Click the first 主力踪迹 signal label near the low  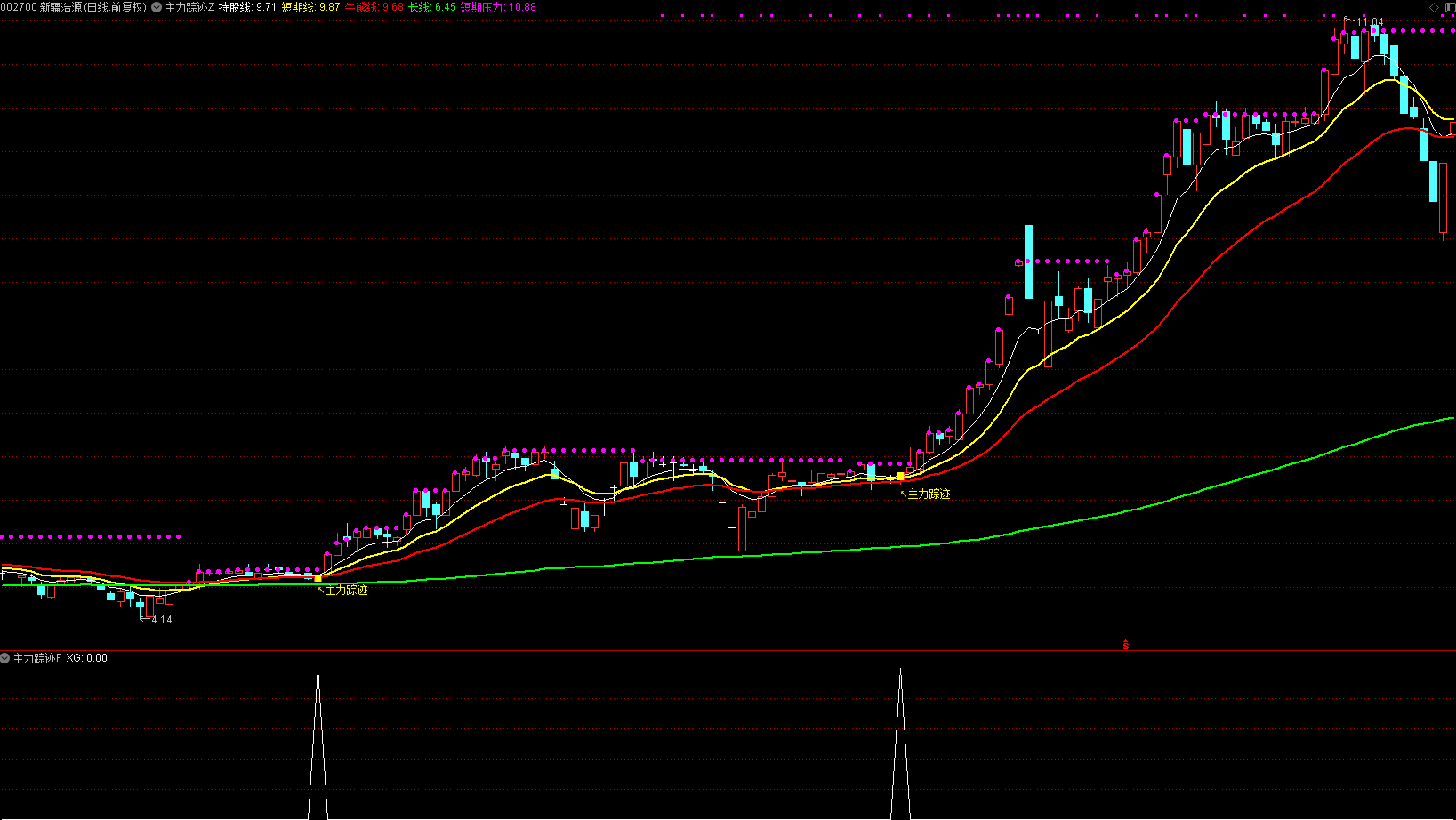[x=346, y=591]
